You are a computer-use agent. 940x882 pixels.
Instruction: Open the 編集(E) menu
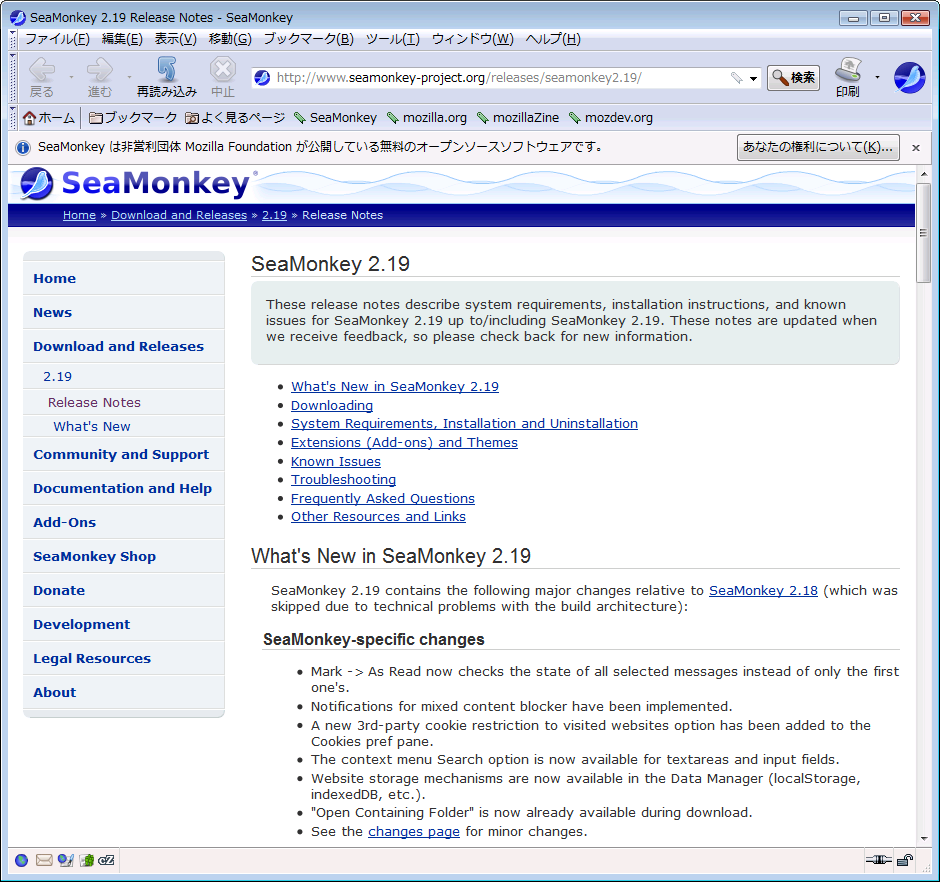[x=122, y=40]
